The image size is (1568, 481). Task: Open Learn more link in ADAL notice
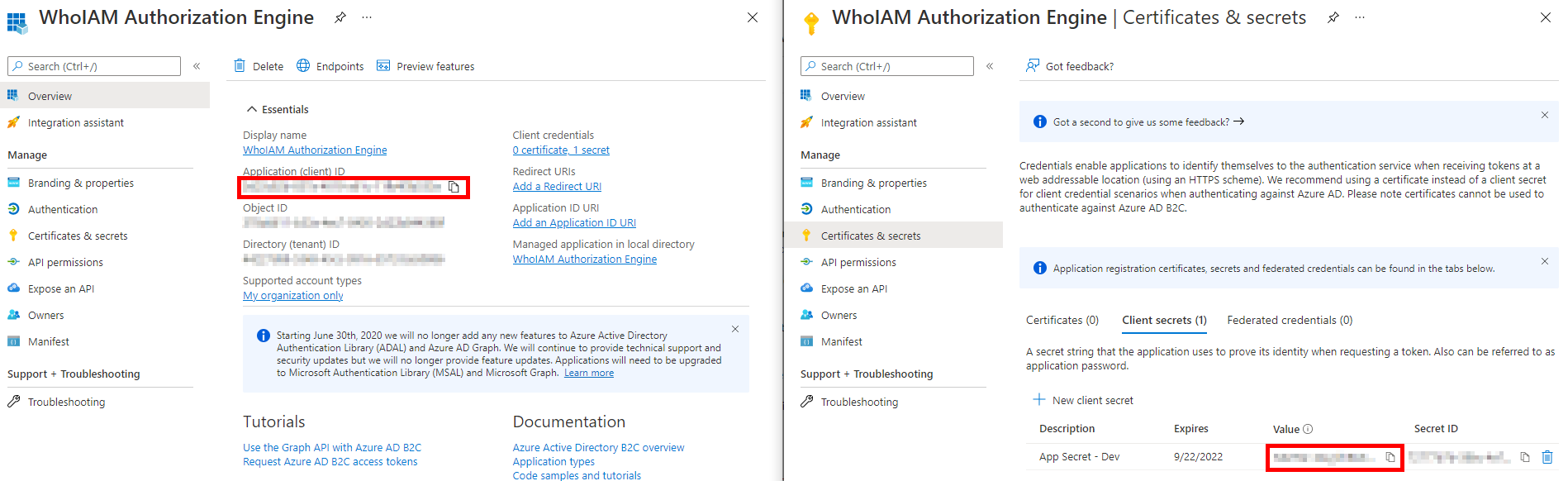[x=589, y=373]
